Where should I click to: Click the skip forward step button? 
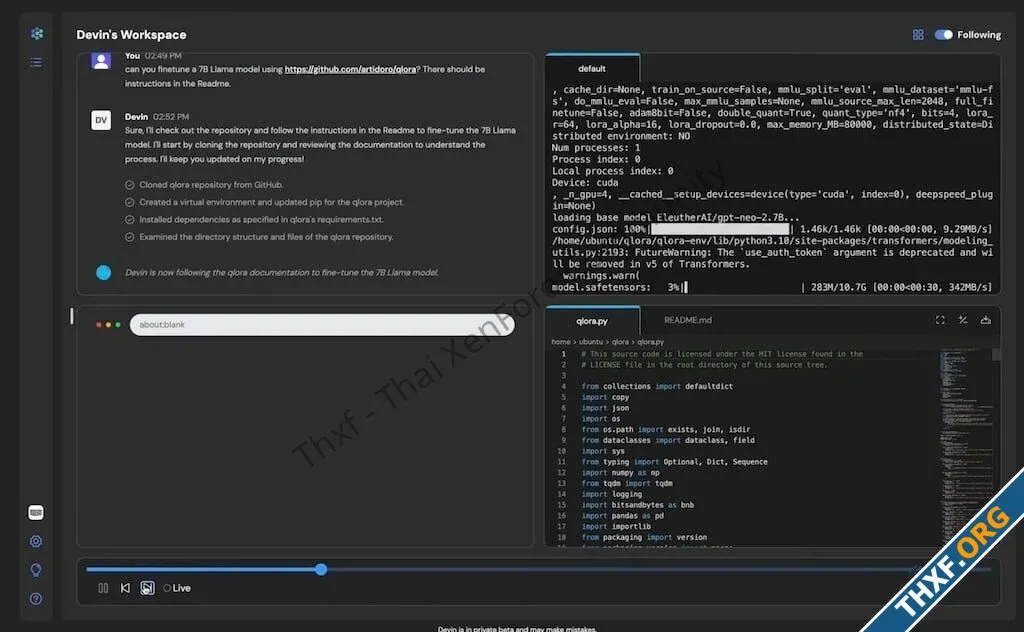point(148,588)
